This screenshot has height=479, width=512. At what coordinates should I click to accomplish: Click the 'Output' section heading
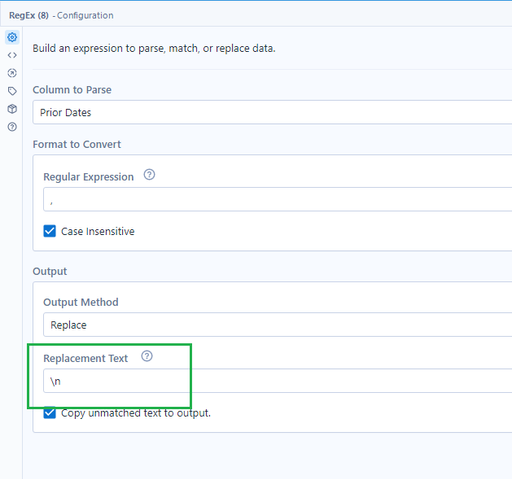tap(50, 271)
